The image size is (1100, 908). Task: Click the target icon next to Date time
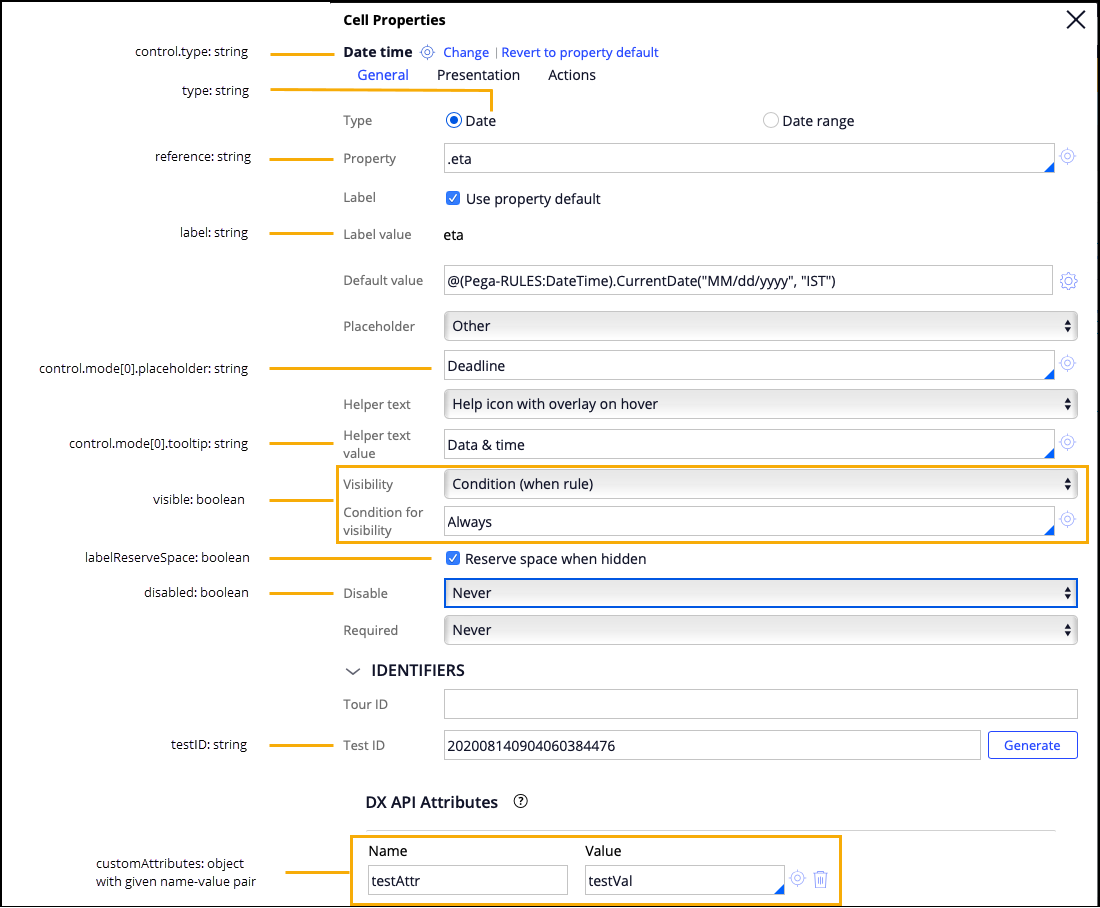[x=427, y=52]
